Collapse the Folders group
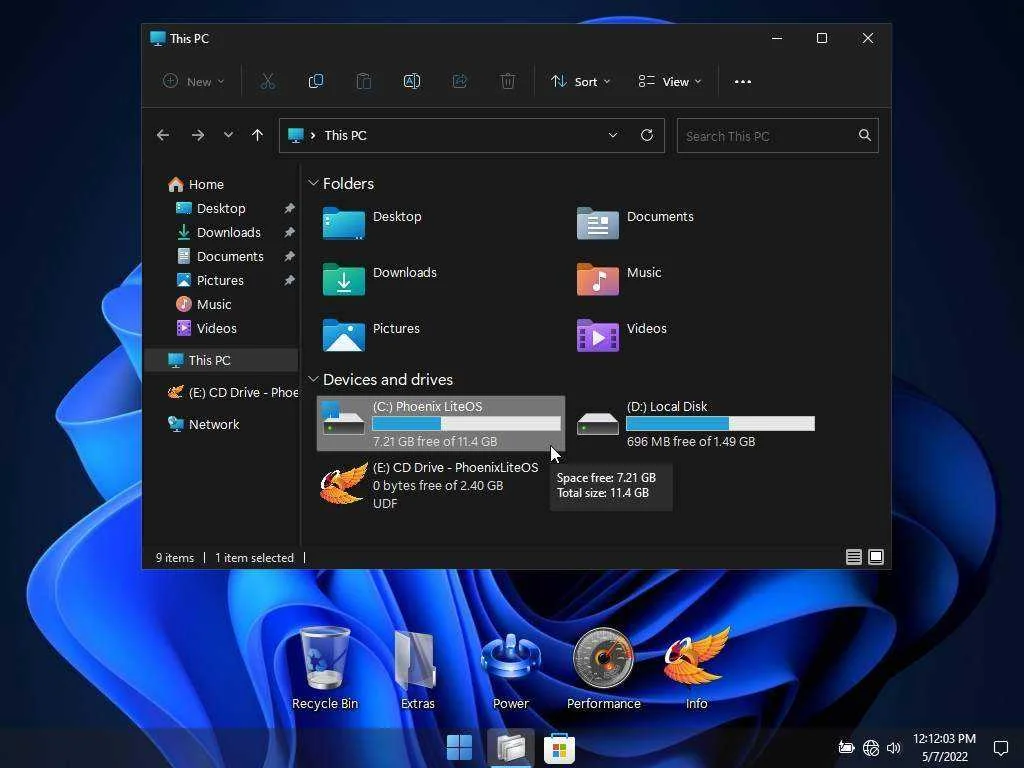Image resolution: width=1024 pixels, height=768 pixels. tap(313, 183)
